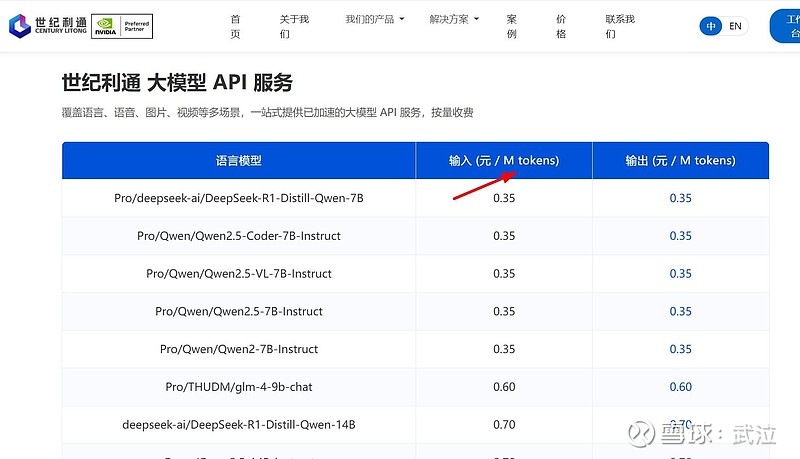Image resolution: width=800 pixels, height=459 pixels.
Task: Go to the 价格 page
Action: (x=561, y=27)
